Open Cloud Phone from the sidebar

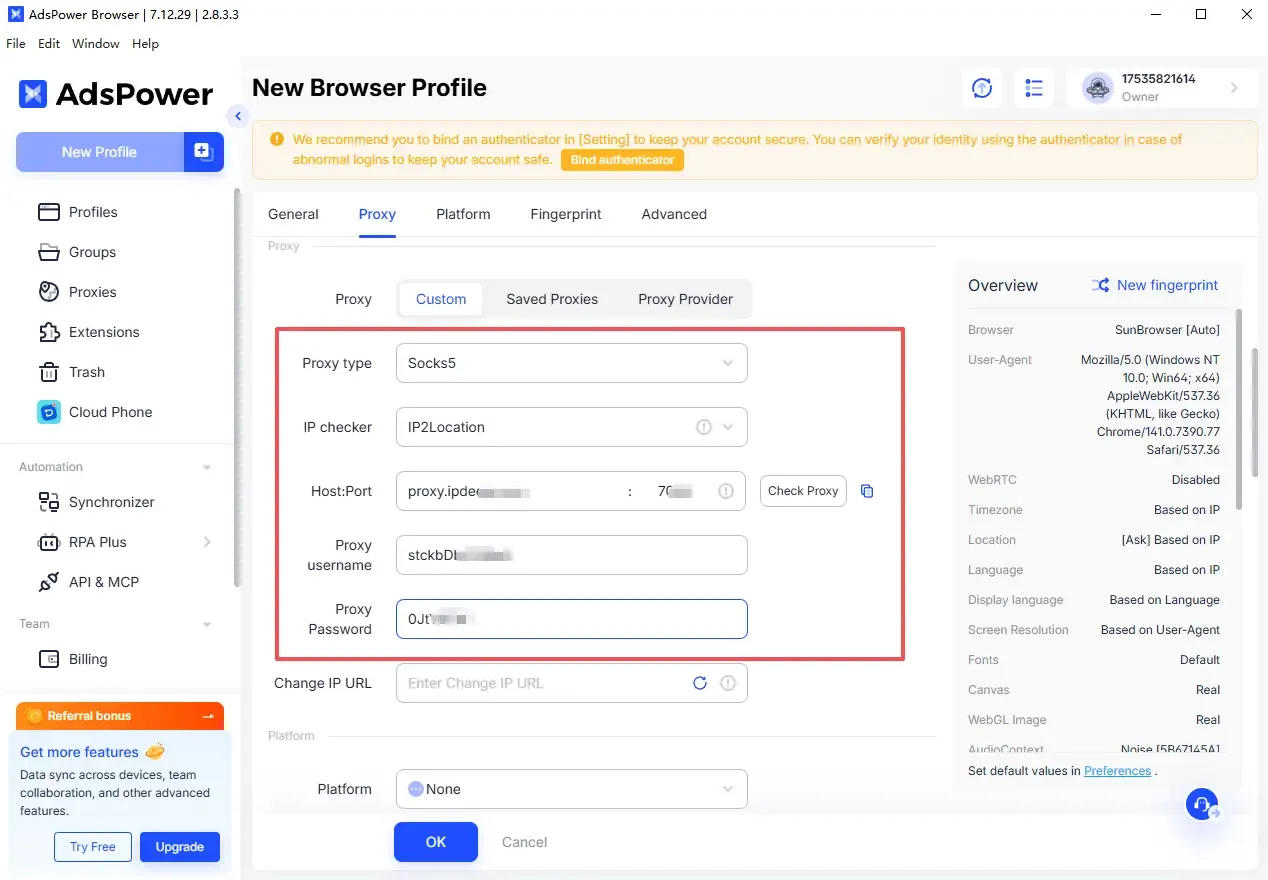[110, 412]
